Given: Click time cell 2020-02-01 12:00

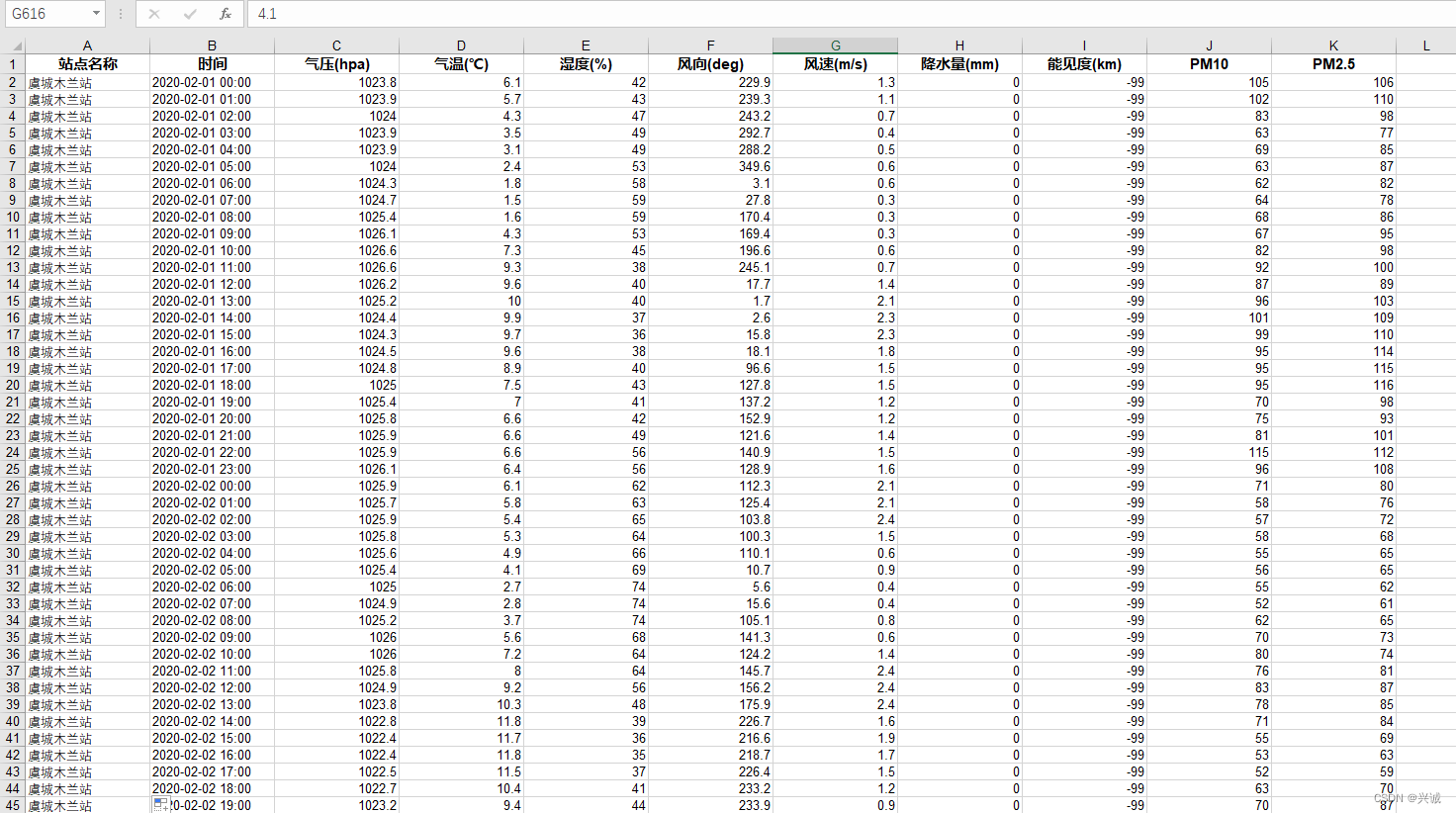Looking at the screenshot, I should tap(212, 284).
